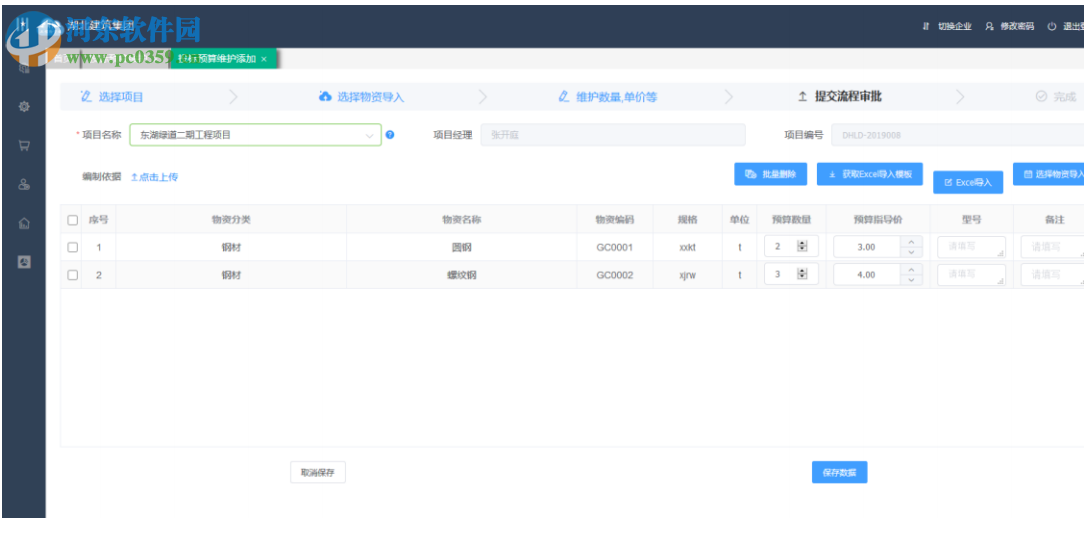Click the 取消保存 button
The image size is (1084, 541).
317,473
